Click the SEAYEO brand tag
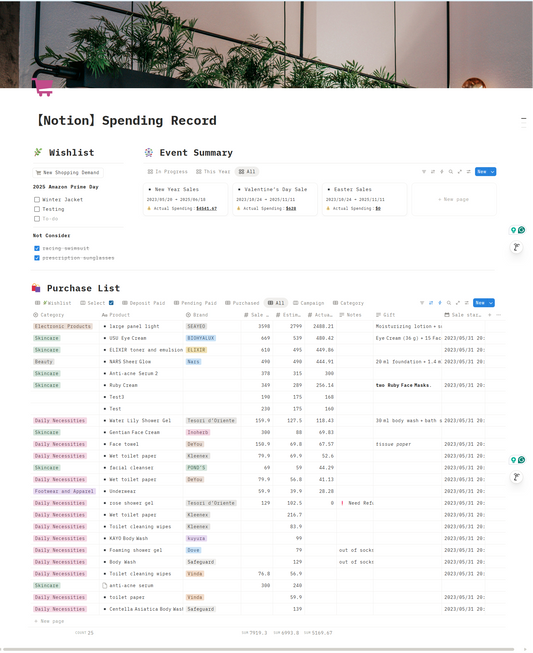The height and width of the screenshot is (653, 533). (196, 326)
